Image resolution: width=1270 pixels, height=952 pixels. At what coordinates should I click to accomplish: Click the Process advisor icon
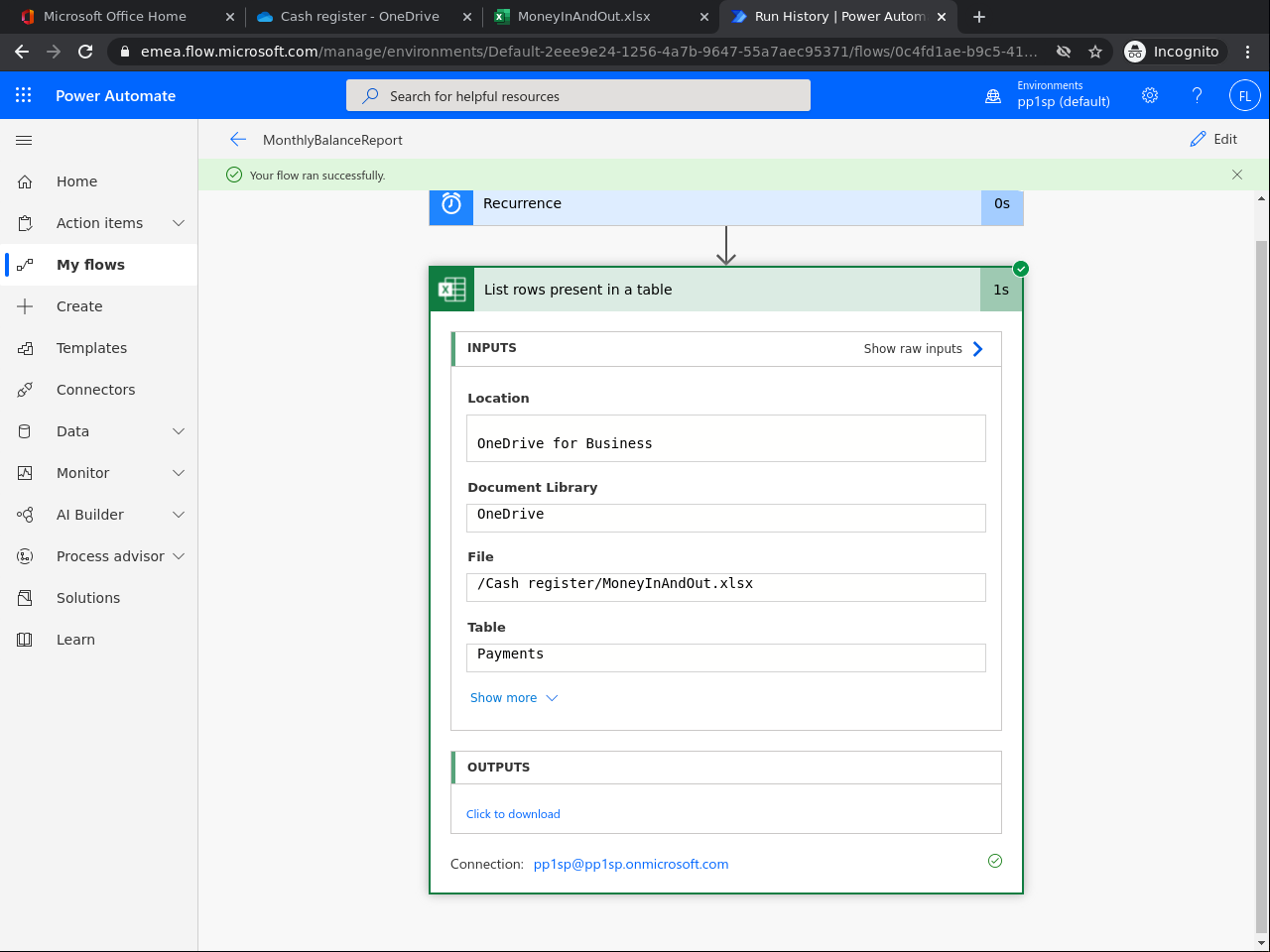pyautogui.click(x=25, y=556)
